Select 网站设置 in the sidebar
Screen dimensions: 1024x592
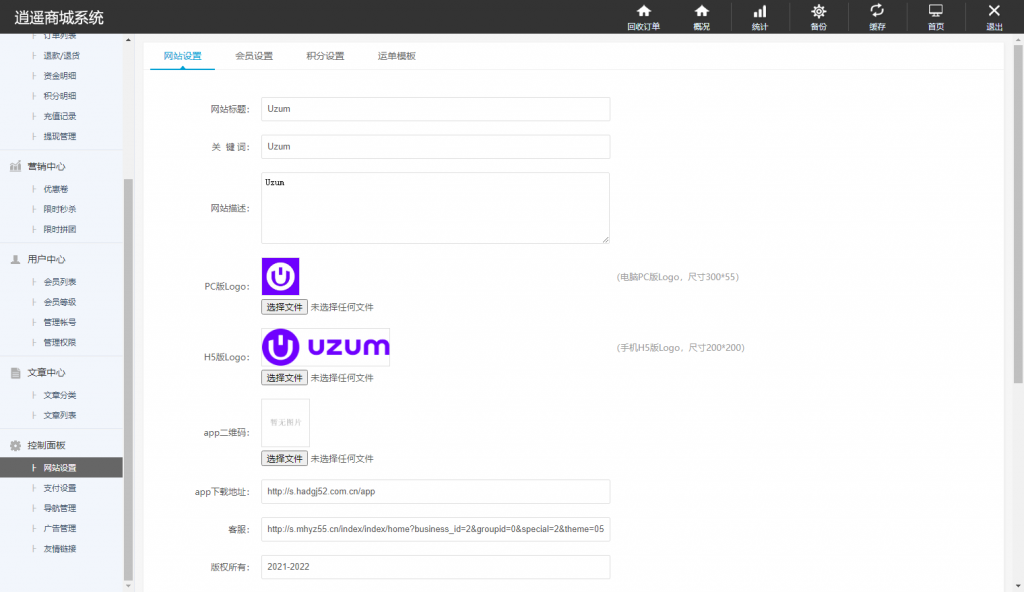[x=61, y=468]
